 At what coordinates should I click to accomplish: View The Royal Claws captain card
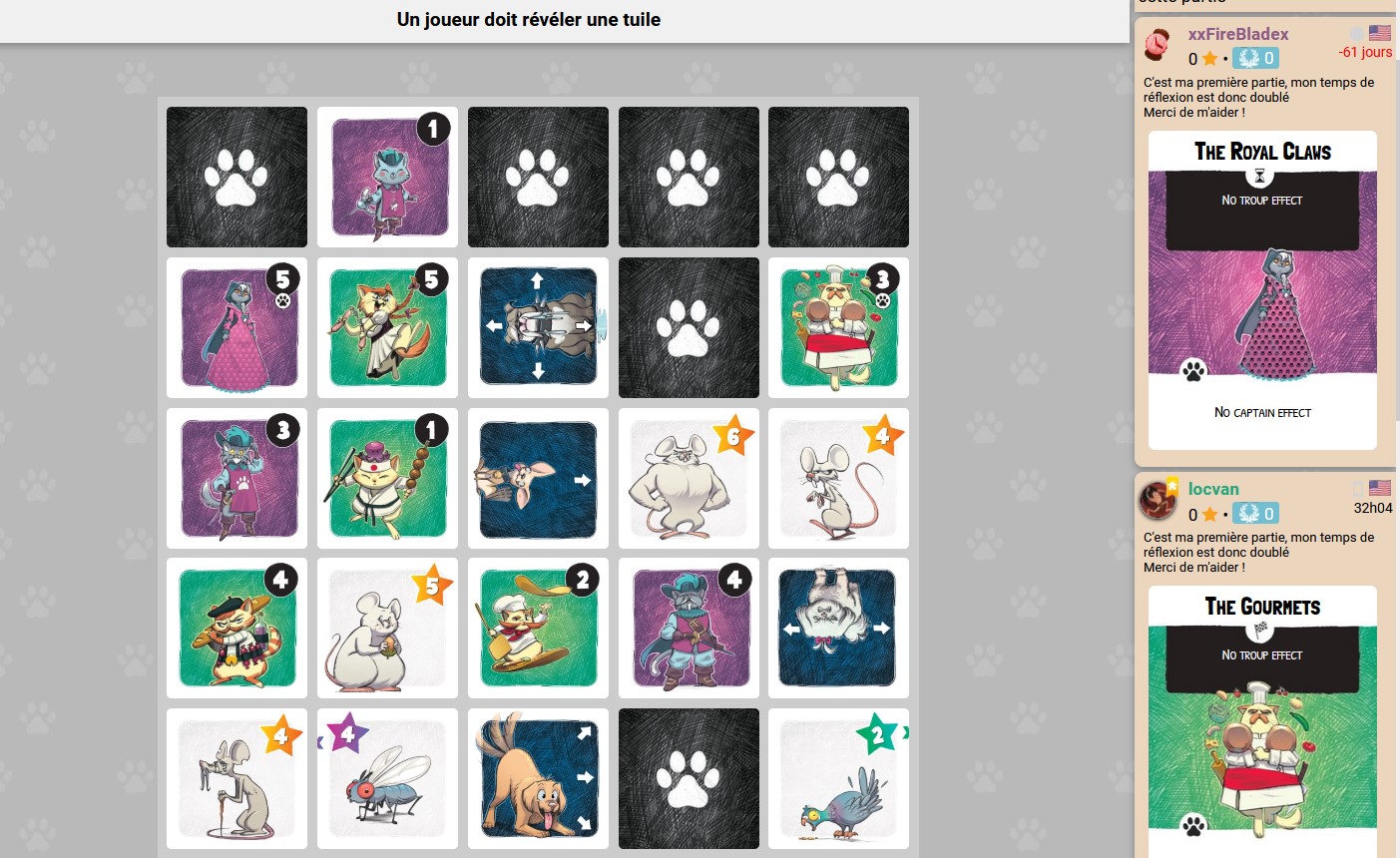[1262, 290]
